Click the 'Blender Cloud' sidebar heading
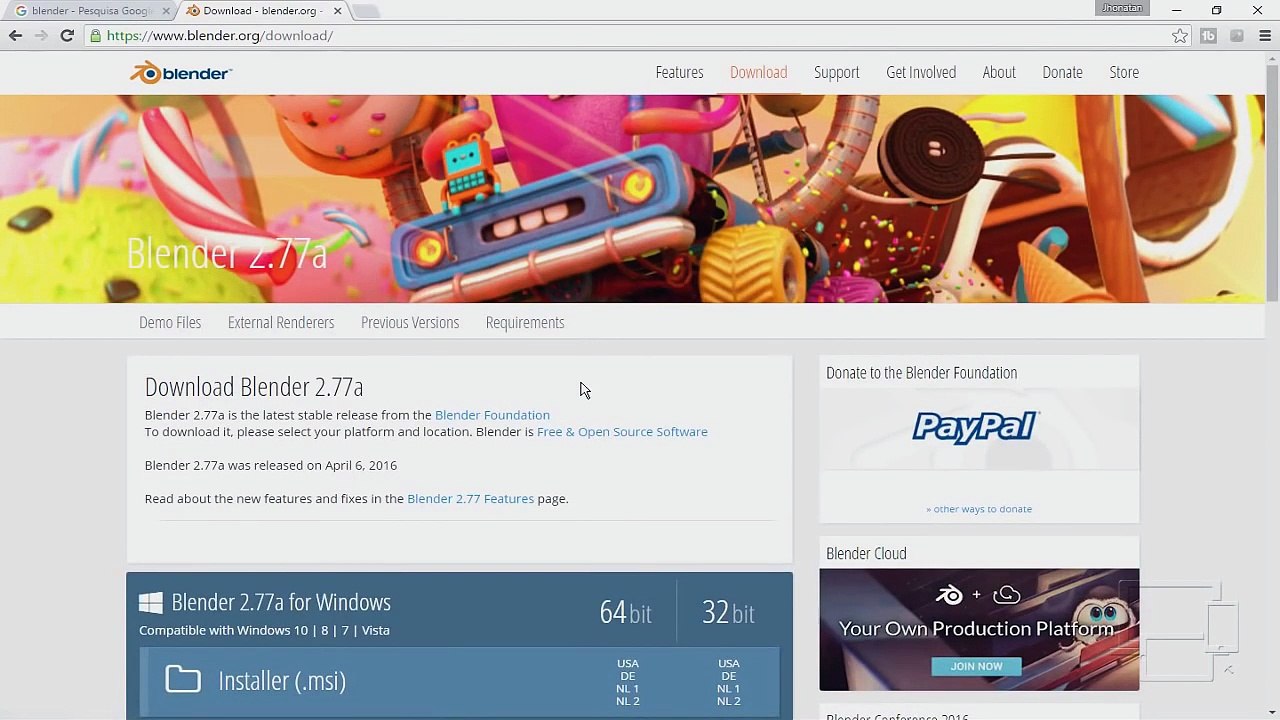 866,554
